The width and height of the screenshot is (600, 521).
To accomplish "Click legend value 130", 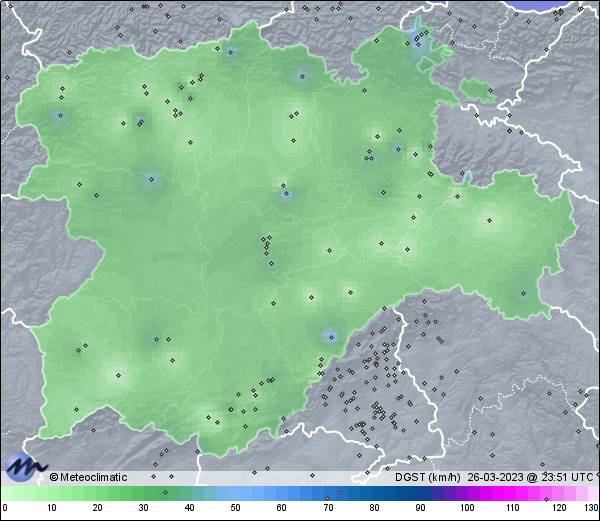I will [591, 508].
